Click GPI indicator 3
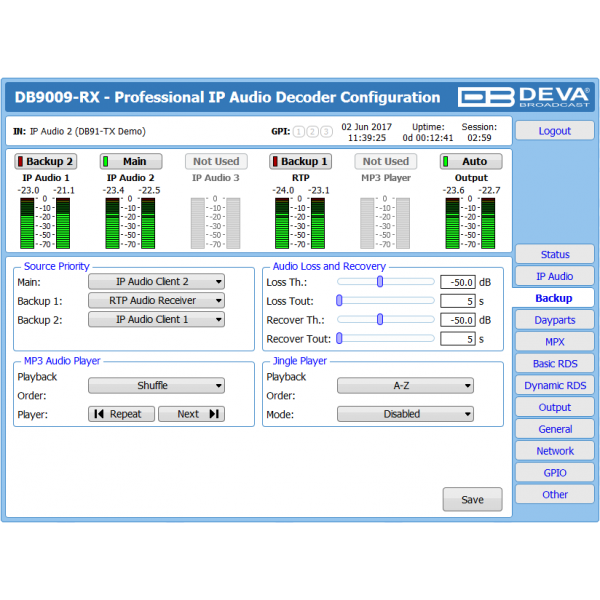The width and height of the screenshot is (600, 600). pos(326,132)
